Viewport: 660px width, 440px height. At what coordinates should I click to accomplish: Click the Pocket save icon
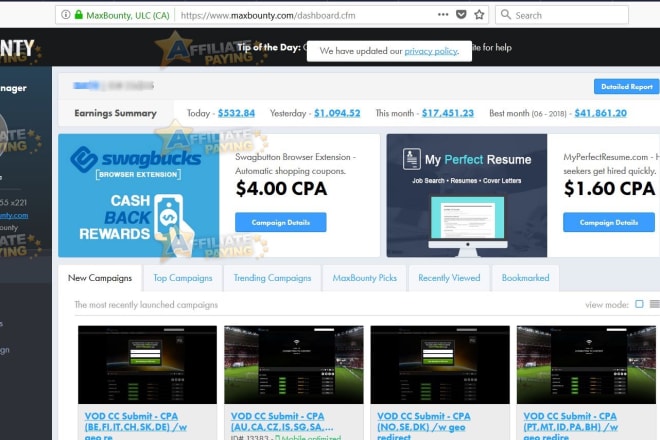point(461,15)
